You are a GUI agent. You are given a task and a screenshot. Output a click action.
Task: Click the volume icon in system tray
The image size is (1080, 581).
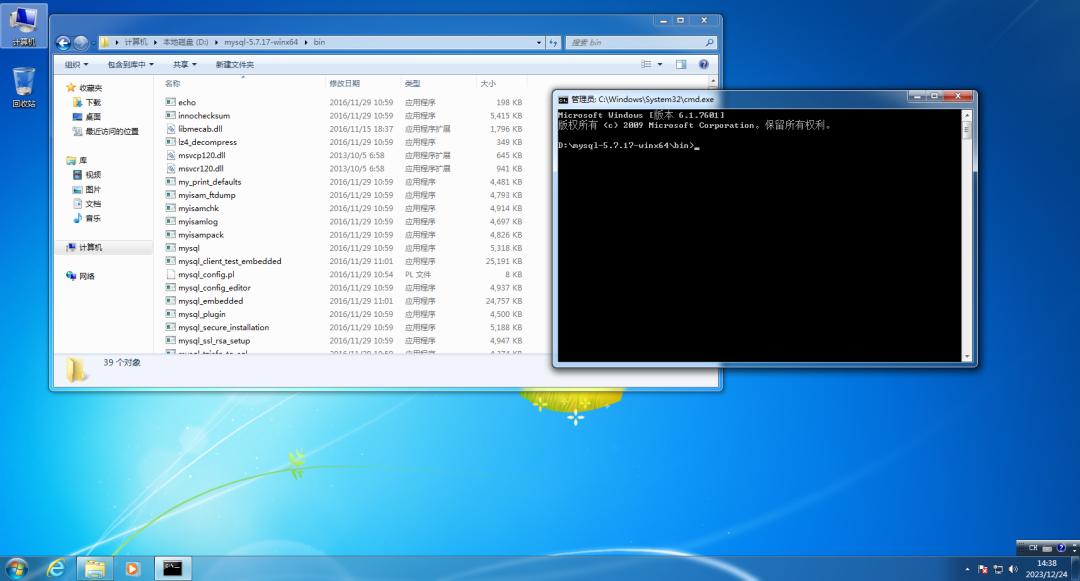click(x=1012, y=569)
